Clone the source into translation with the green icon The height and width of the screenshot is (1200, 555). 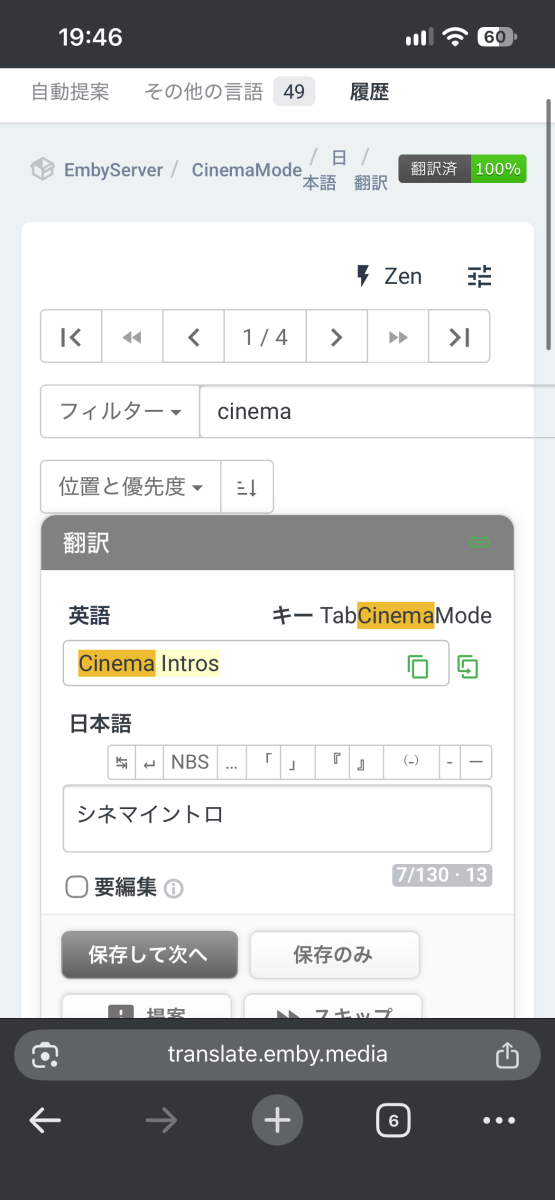(468, 666)
